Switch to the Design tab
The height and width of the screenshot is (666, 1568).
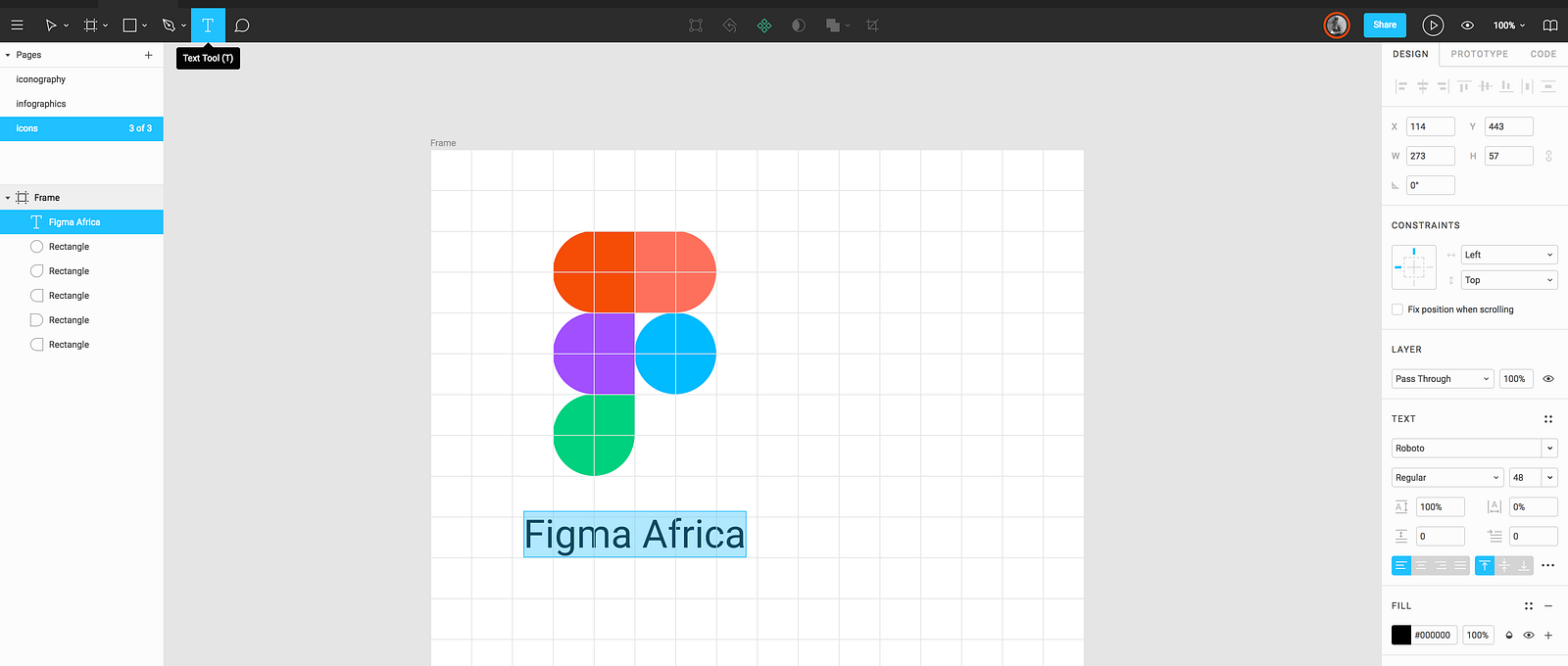1410,54
